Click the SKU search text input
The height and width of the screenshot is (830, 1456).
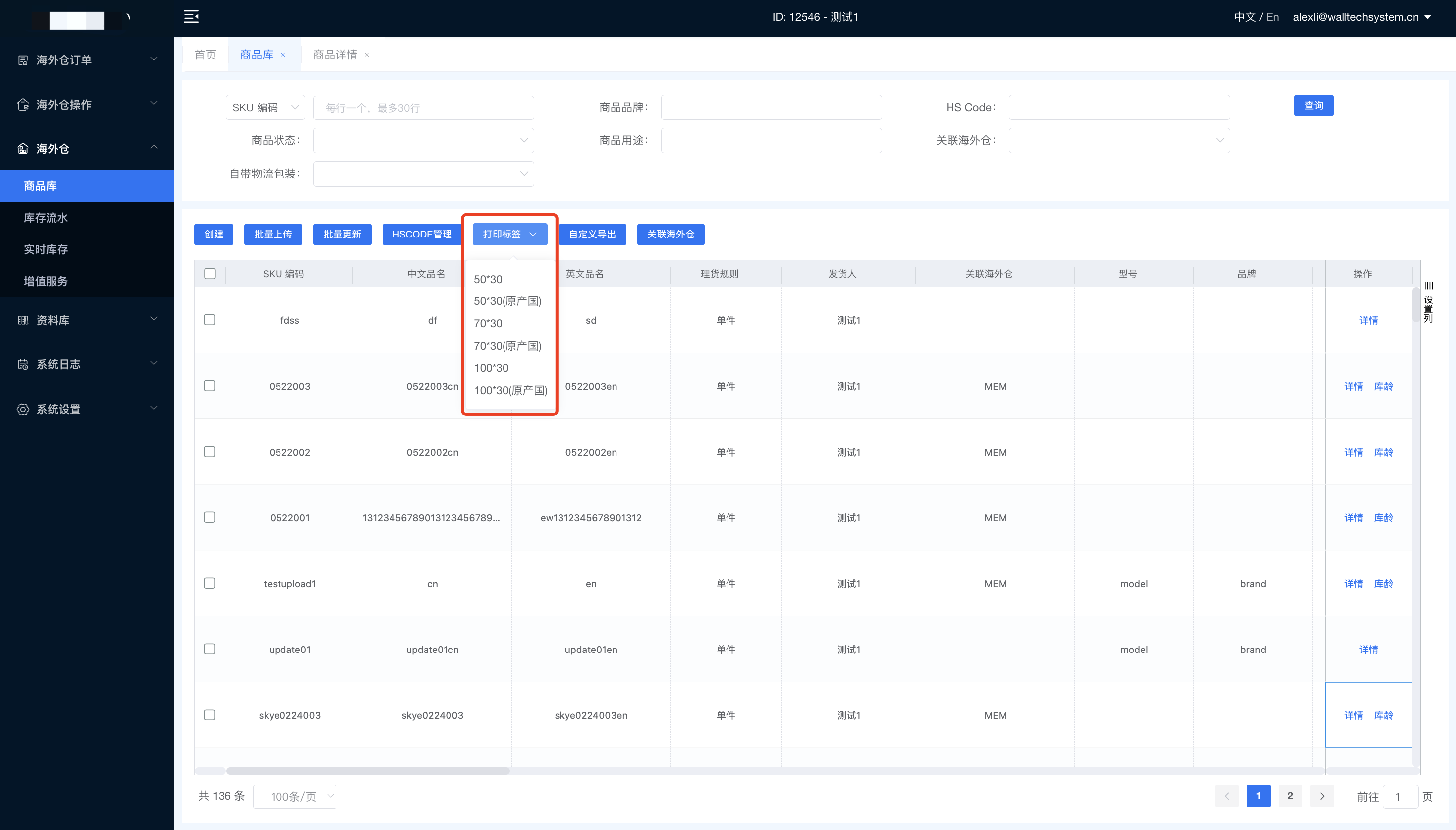click(x=423, y=108)
